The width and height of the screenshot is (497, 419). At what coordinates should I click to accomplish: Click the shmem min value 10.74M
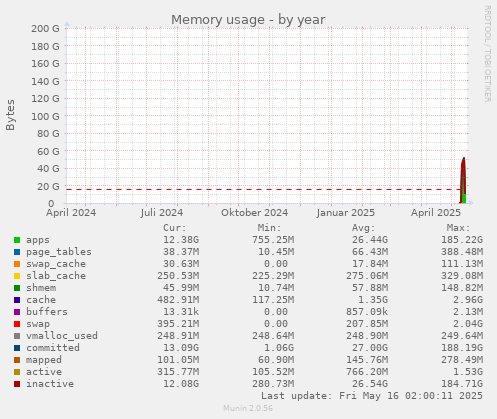tap(276, 288)
